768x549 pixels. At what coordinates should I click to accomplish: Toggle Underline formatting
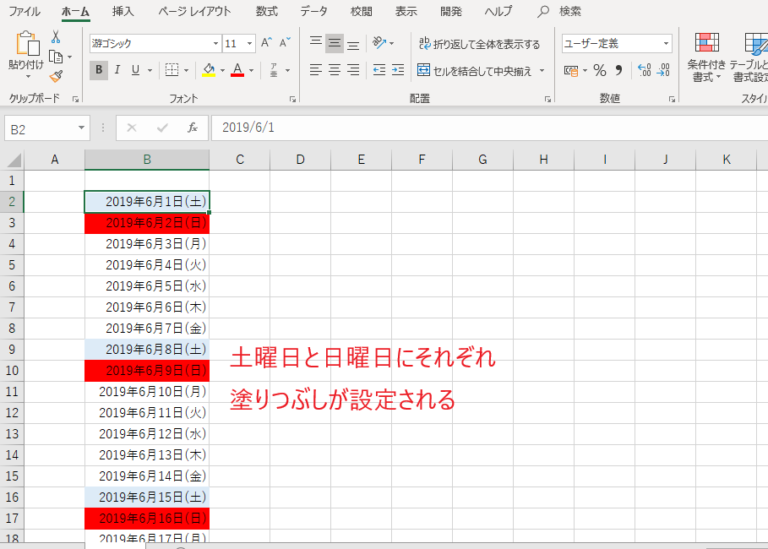click(x=136, y=70)
